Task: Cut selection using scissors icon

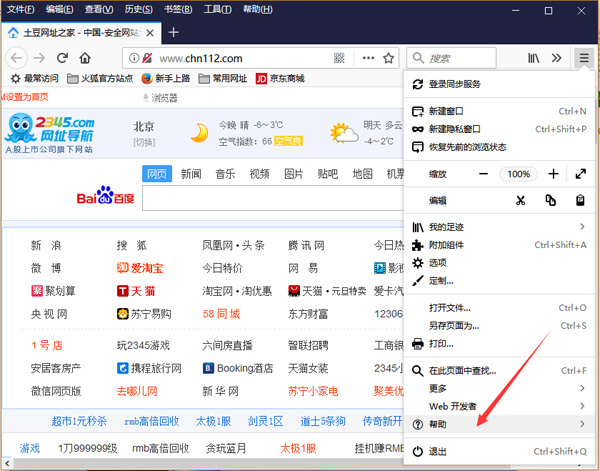Action: (x=520, y=200)
